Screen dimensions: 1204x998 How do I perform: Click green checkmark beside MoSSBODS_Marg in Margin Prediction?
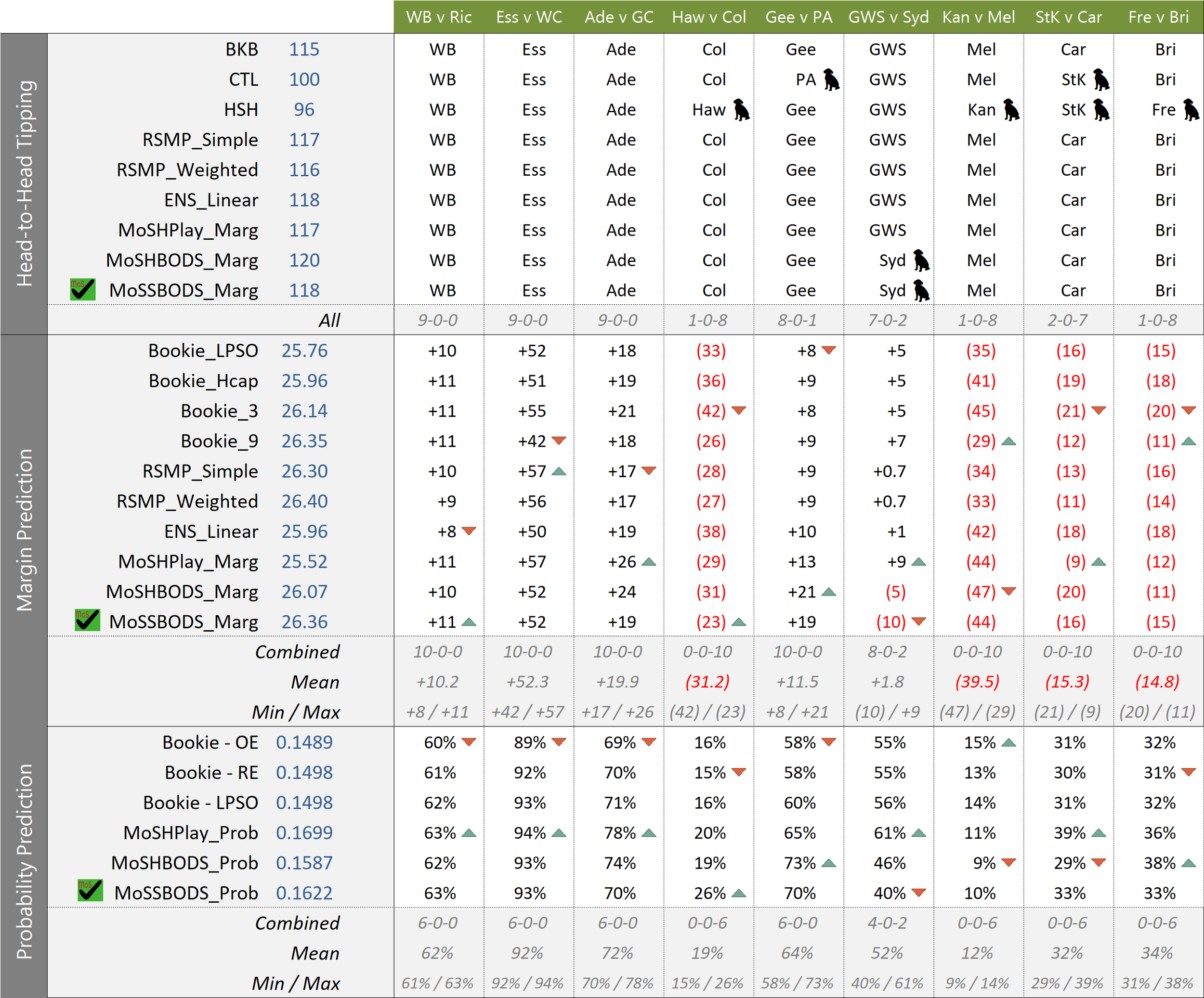[87, 620]
